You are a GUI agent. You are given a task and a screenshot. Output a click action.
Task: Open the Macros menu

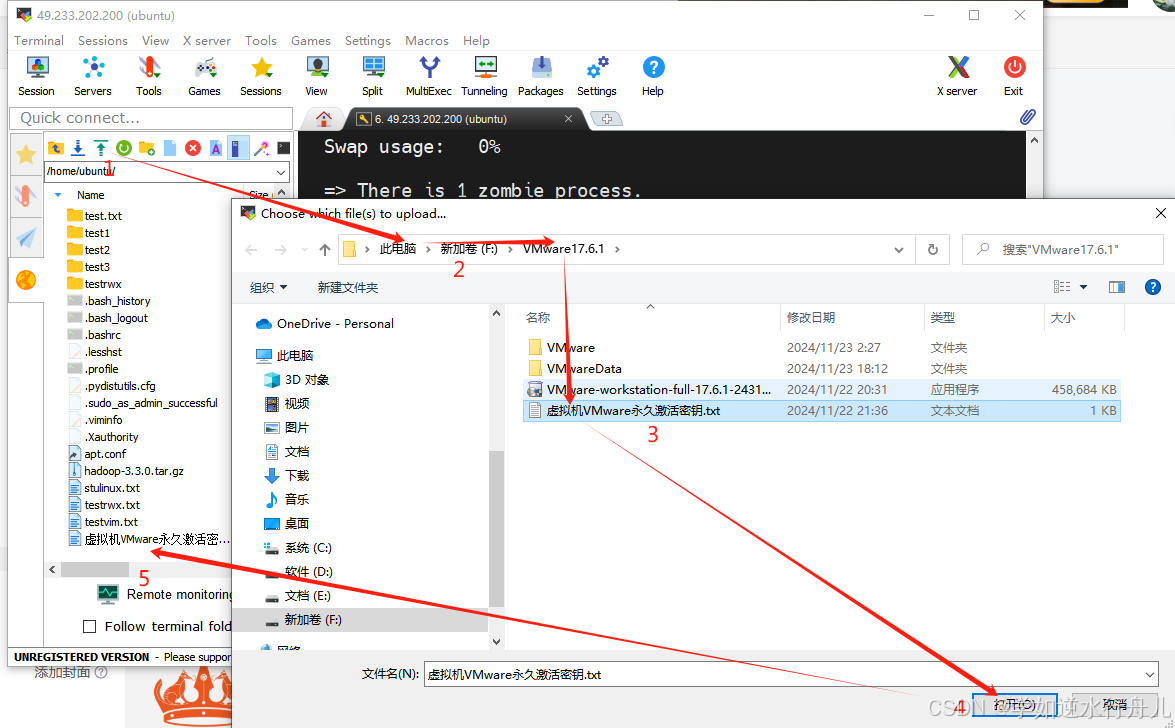click(427, 40)
